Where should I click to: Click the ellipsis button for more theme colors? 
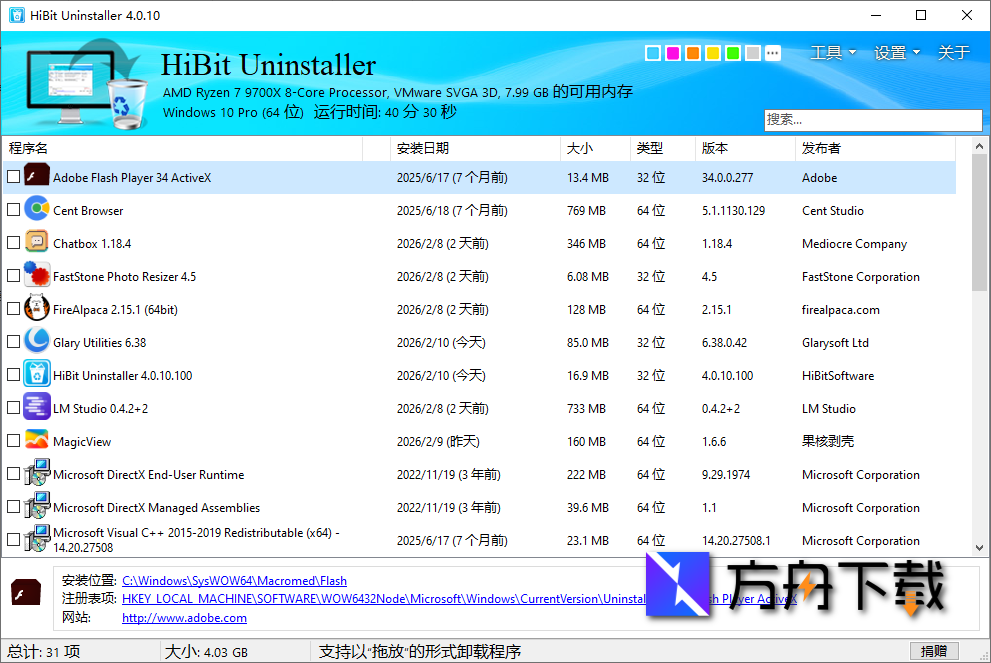click(x=773, y=52)
